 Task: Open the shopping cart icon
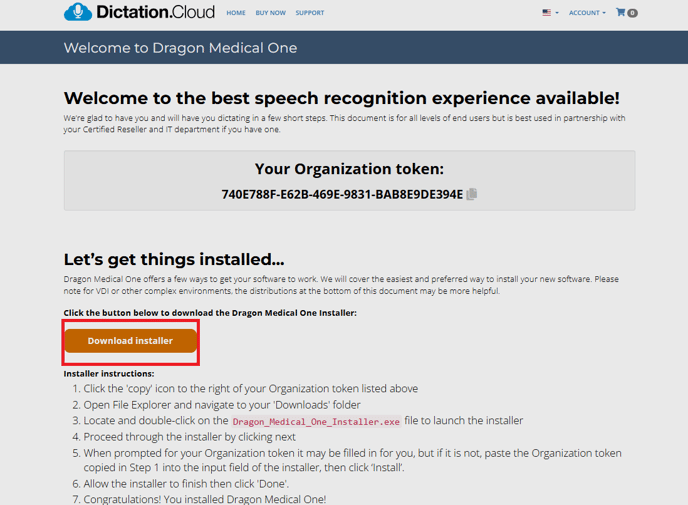point(620,13)
